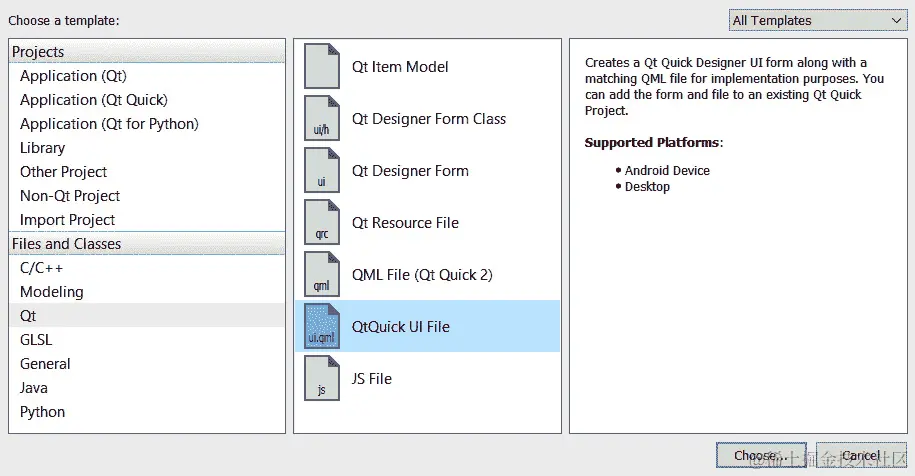This screenshot has width=915, height=476.
Task: Select the General category
Action: [x=147, y=363]
